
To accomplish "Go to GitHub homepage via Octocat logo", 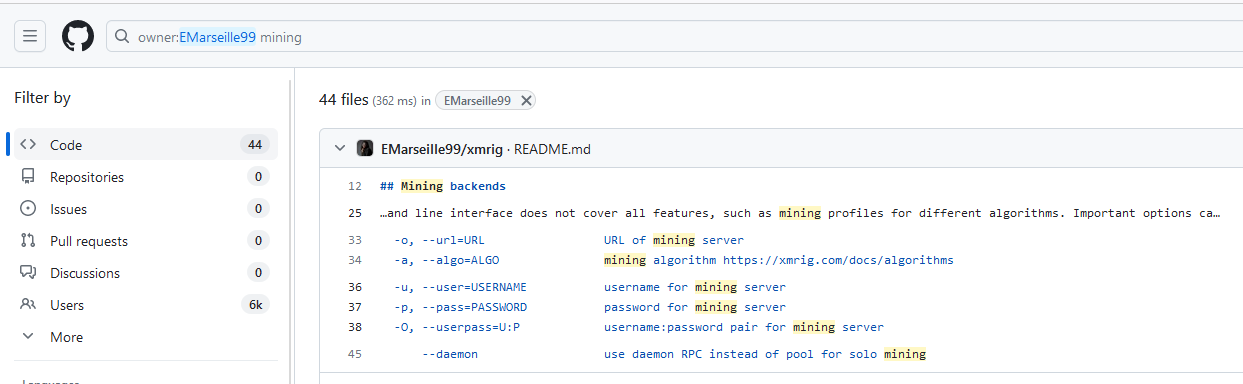I will click(x=78, y=37).
